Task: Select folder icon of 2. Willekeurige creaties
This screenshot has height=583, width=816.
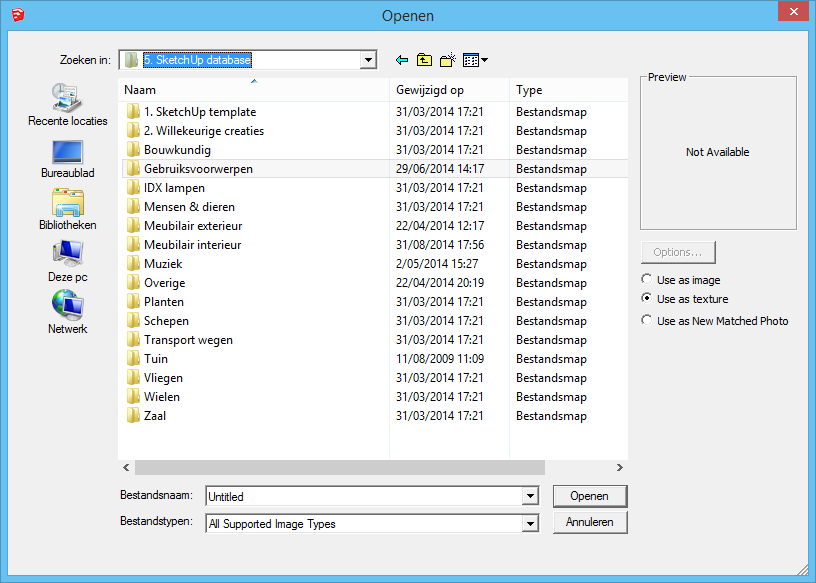Action: [133, 131]
